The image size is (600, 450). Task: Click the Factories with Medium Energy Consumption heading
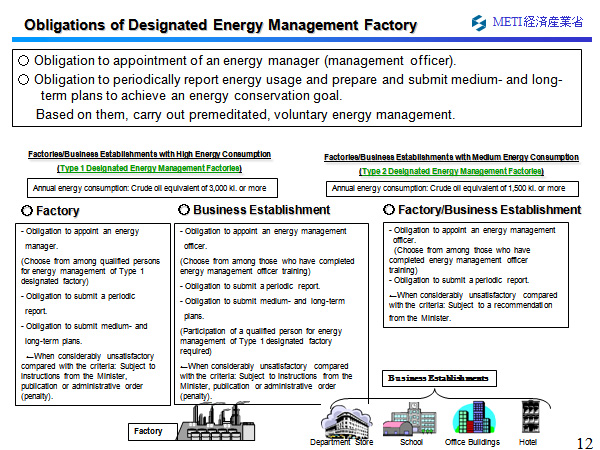(451, 157)
